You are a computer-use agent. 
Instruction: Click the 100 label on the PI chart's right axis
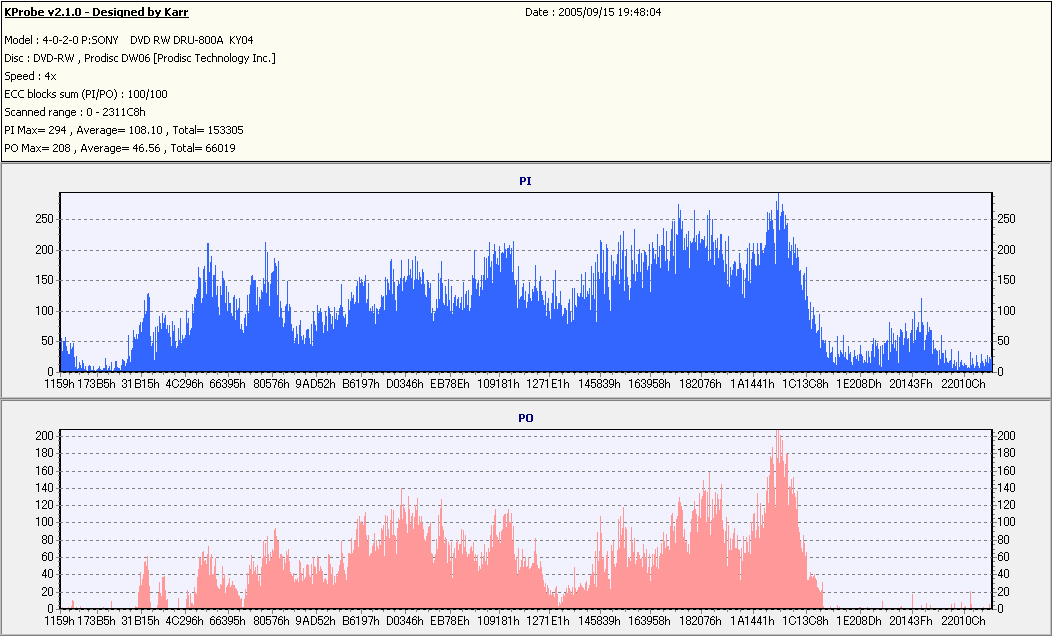[x=1006, y=311]
